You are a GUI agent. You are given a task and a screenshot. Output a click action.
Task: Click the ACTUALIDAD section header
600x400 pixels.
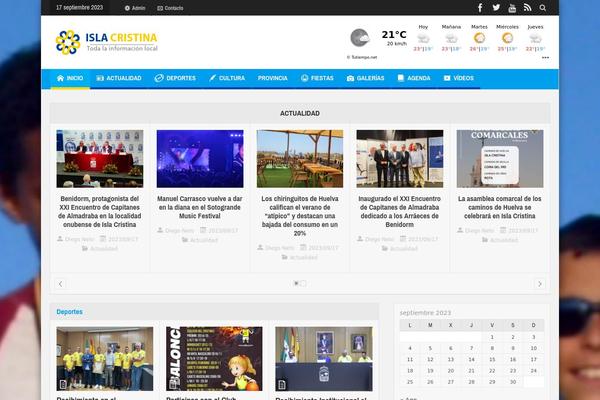(300, 114)
